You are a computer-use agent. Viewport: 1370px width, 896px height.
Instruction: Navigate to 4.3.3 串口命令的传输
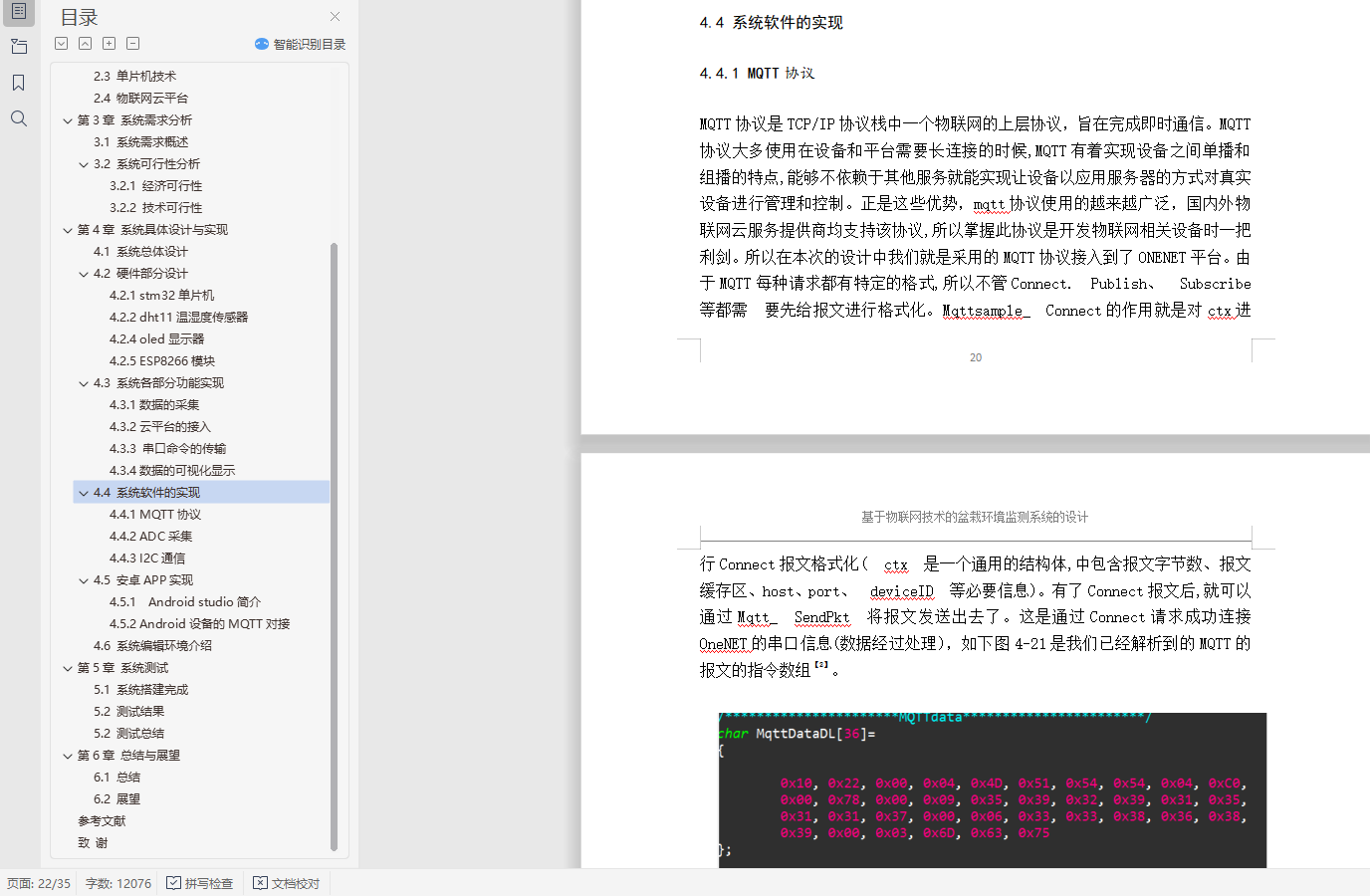click(167, 448)
